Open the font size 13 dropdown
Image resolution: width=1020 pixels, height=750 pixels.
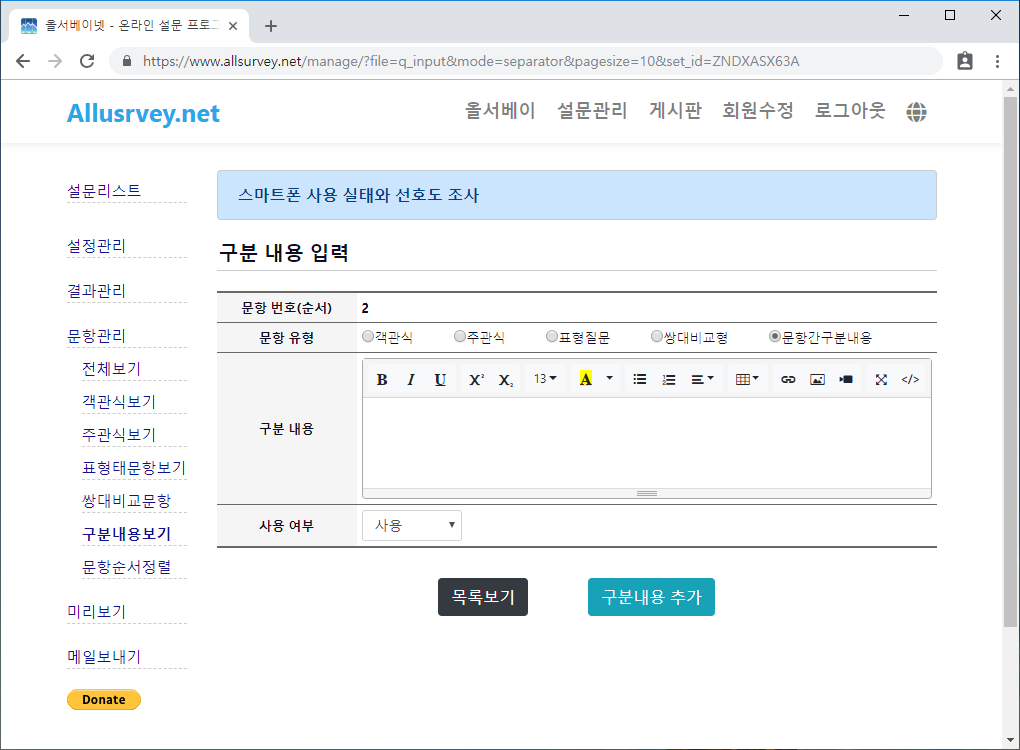[x=545, y=380]
